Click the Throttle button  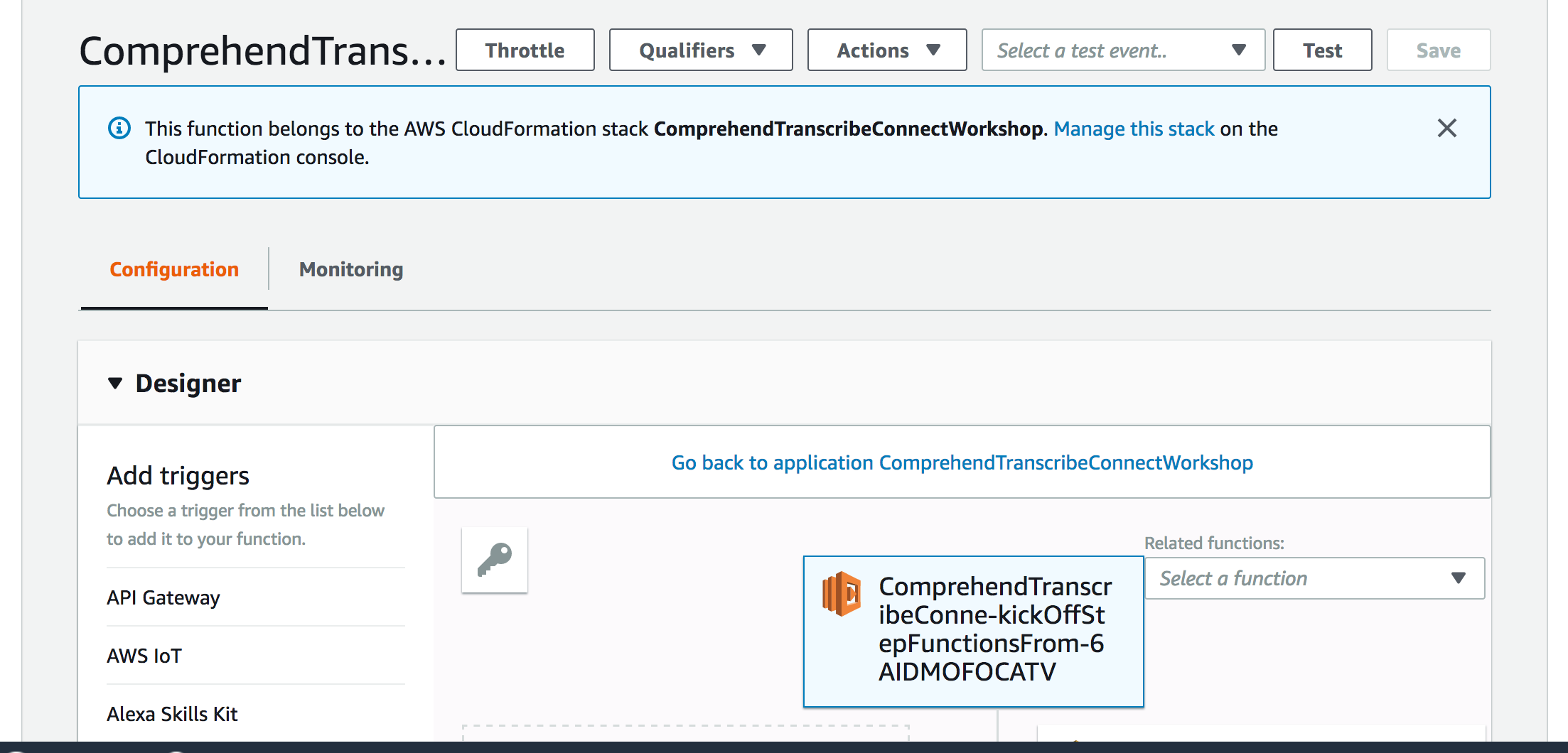525,50
